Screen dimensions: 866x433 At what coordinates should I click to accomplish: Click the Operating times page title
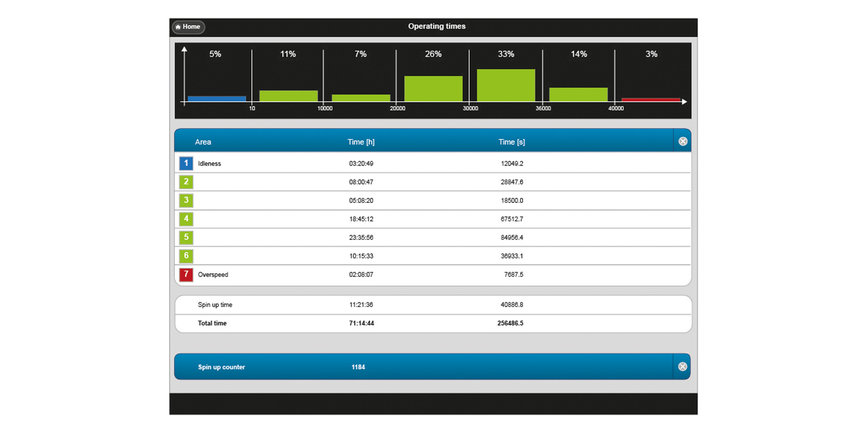click(436, 27)
